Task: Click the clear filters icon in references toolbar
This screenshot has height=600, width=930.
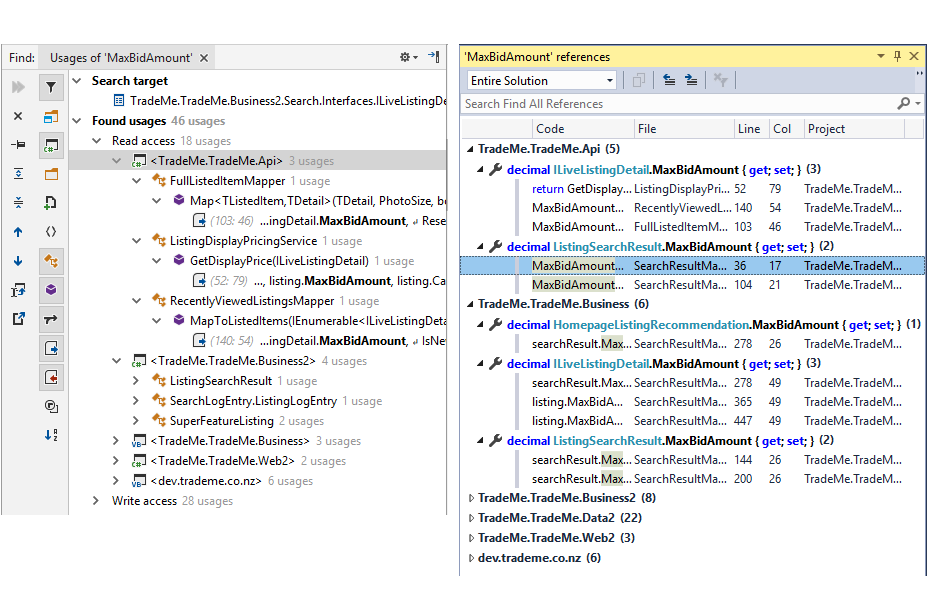Action: 721,80
